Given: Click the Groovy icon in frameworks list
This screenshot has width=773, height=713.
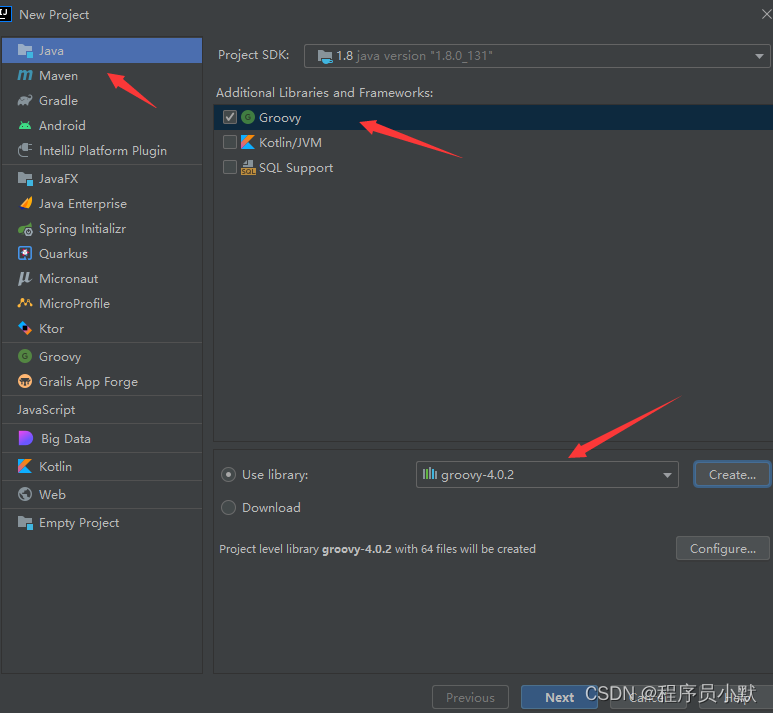Looking at the screenshot, I should tap(248, 117).
